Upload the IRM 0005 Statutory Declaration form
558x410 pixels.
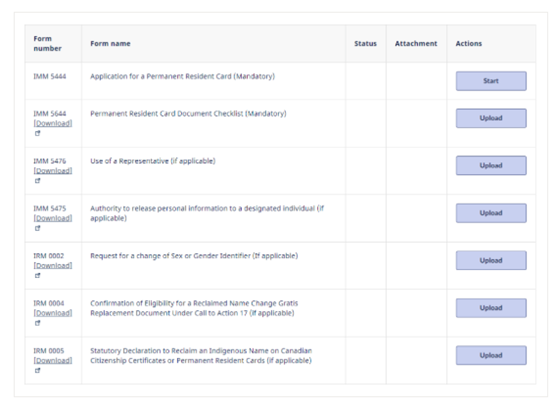click(x=491, y=355)
